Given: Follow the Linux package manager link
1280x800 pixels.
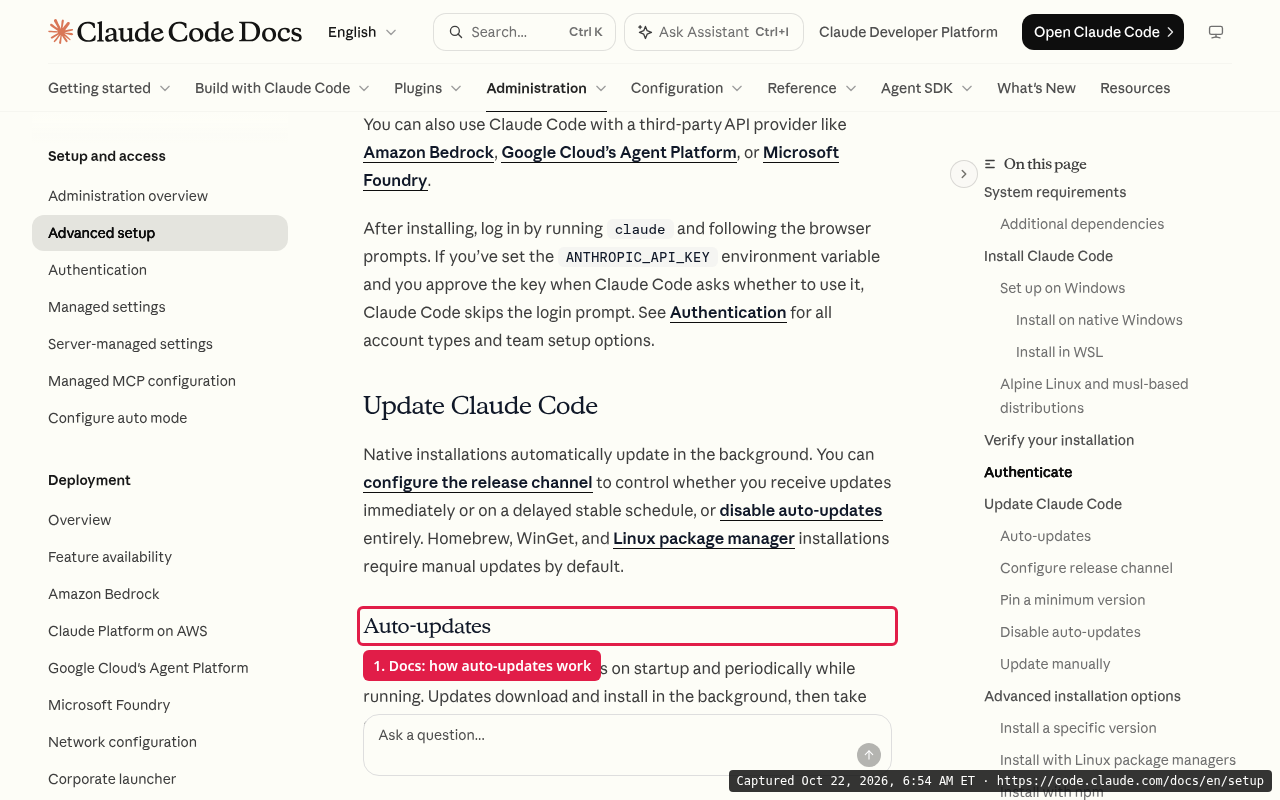Looking at the screenshot, I should [x=704, y=538].
